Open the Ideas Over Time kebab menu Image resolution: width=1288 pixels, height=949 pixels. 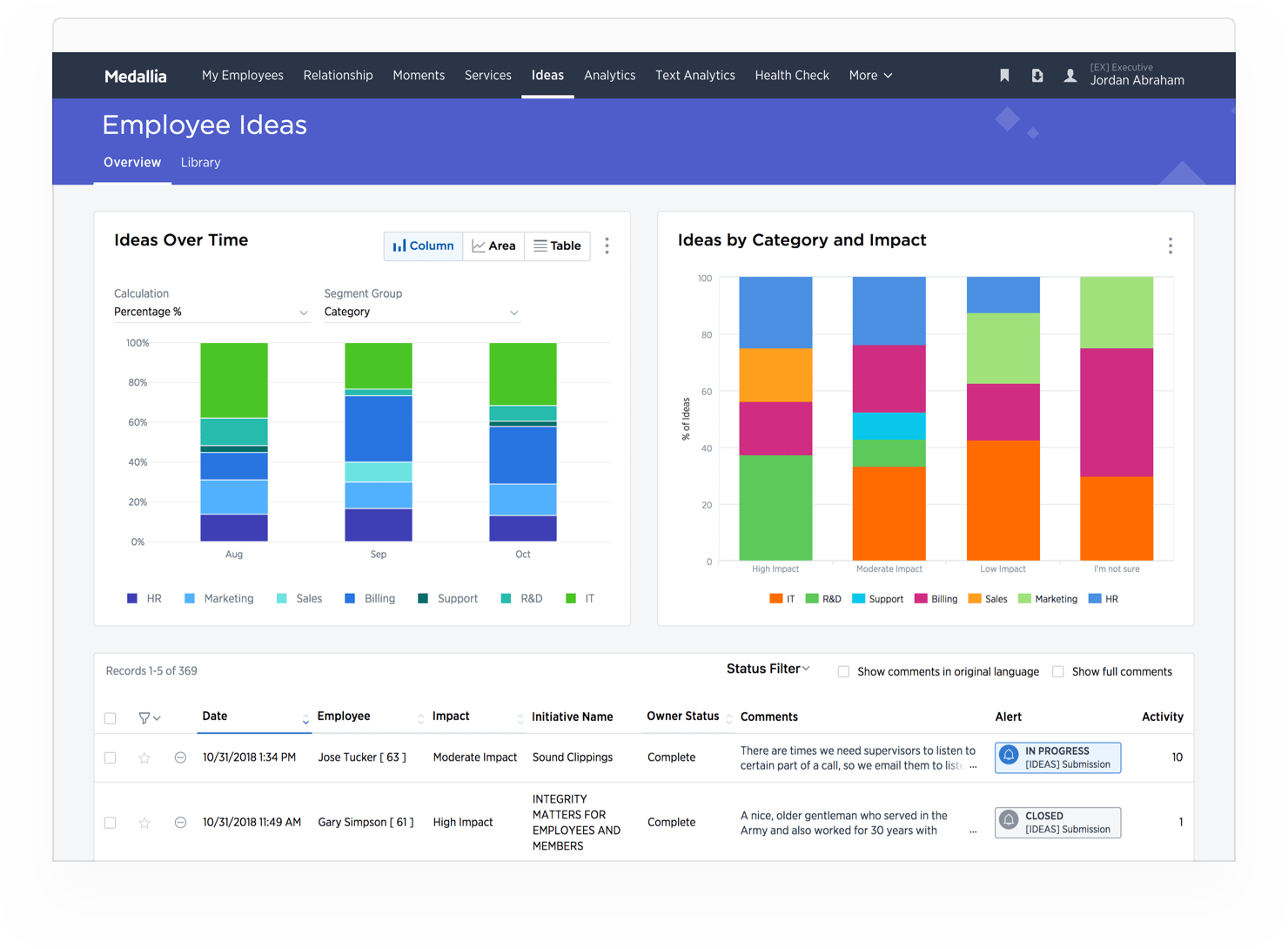coord(607,246)
